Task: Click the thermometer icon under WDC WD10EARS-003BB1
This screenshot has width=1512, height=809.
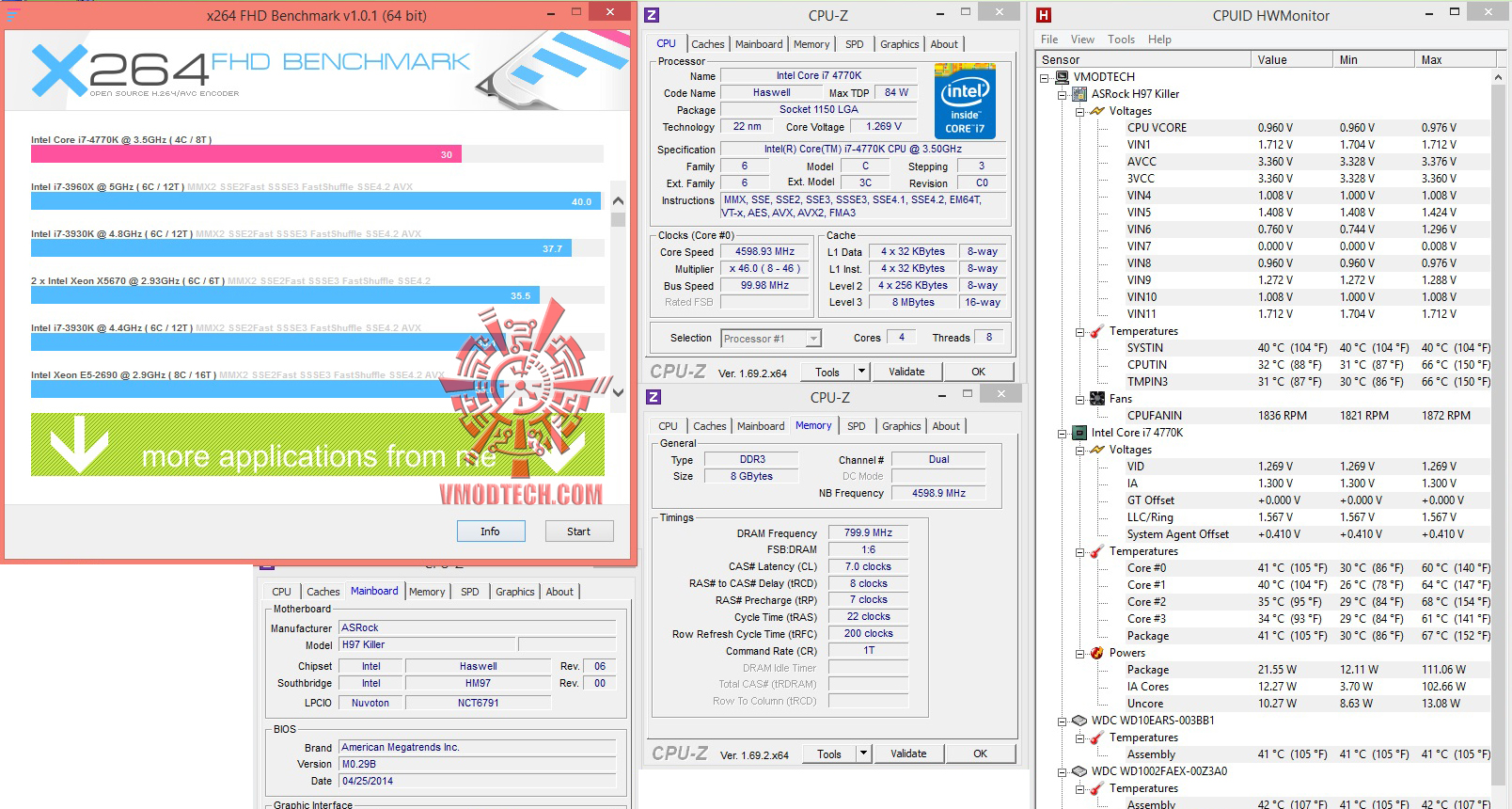Action: pos(1097,738)
